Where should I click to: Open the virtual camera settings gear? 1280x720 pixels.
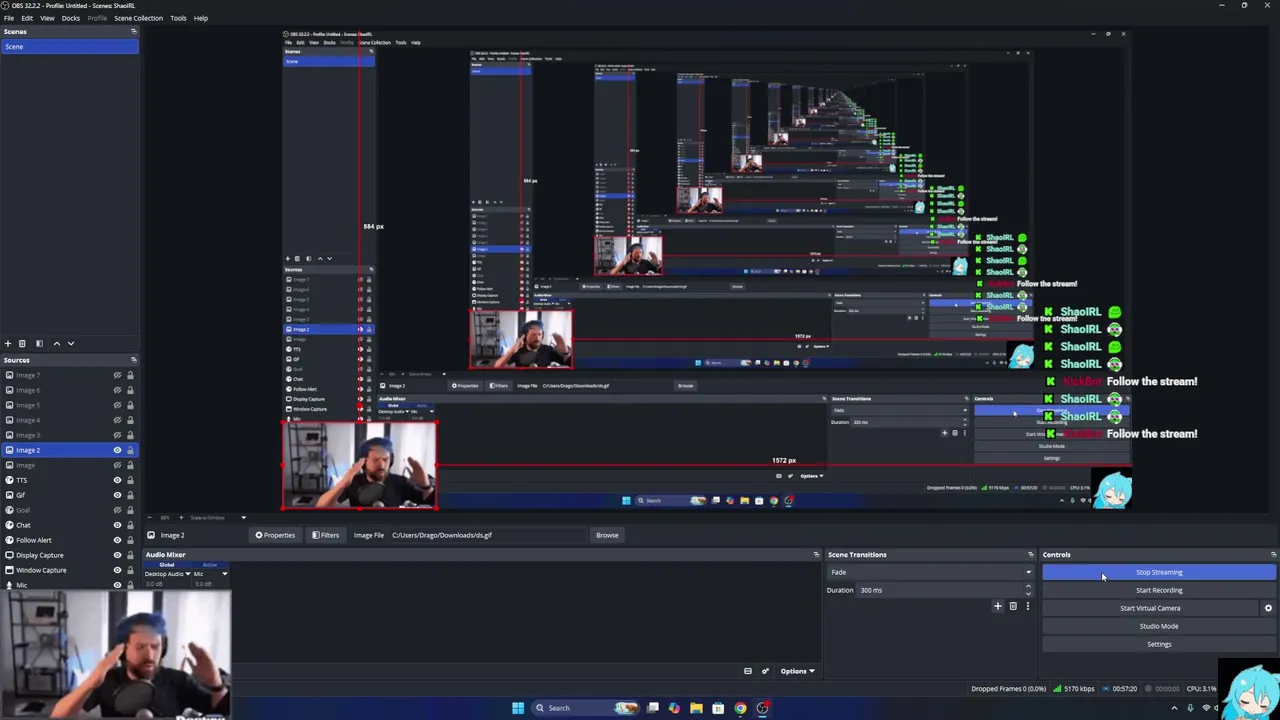(1268, 608)
